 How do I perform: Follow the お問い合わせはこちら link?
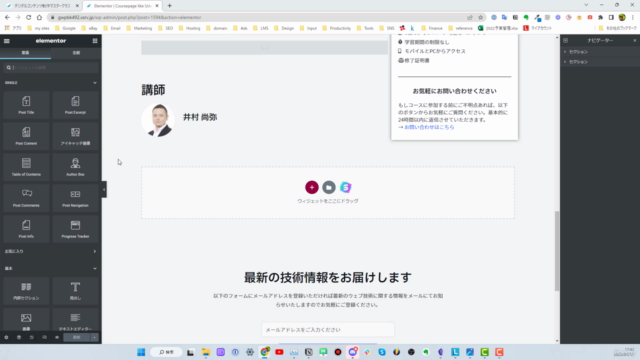click(x=429, y=127)
